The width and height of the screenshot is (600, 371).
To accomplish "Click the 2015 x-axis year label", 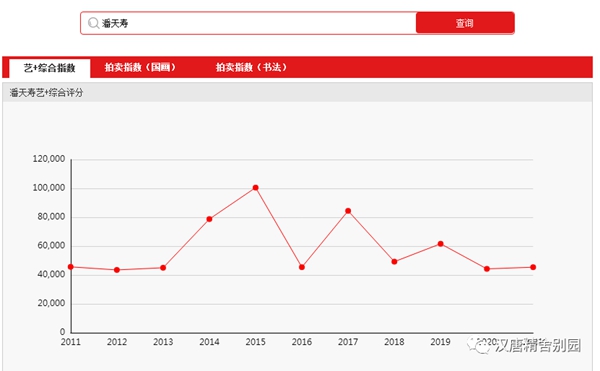I will [x=256, y=342].
